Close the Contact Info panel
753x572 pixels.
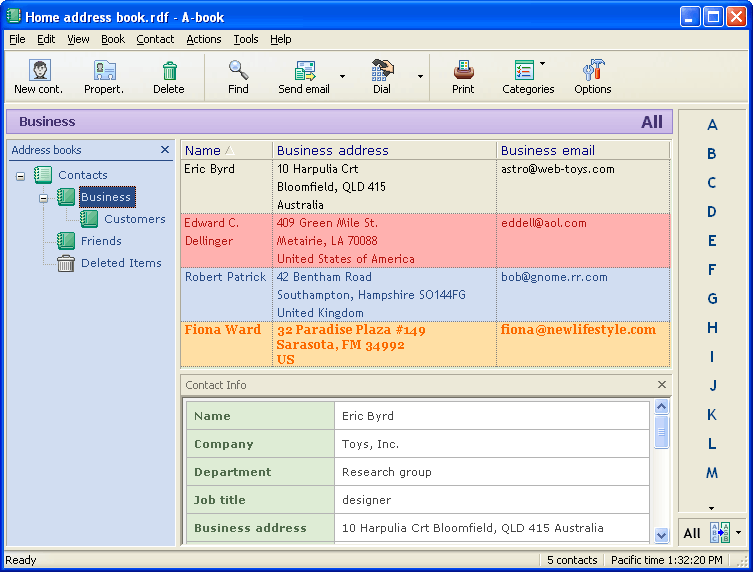[x=661, y=385]
